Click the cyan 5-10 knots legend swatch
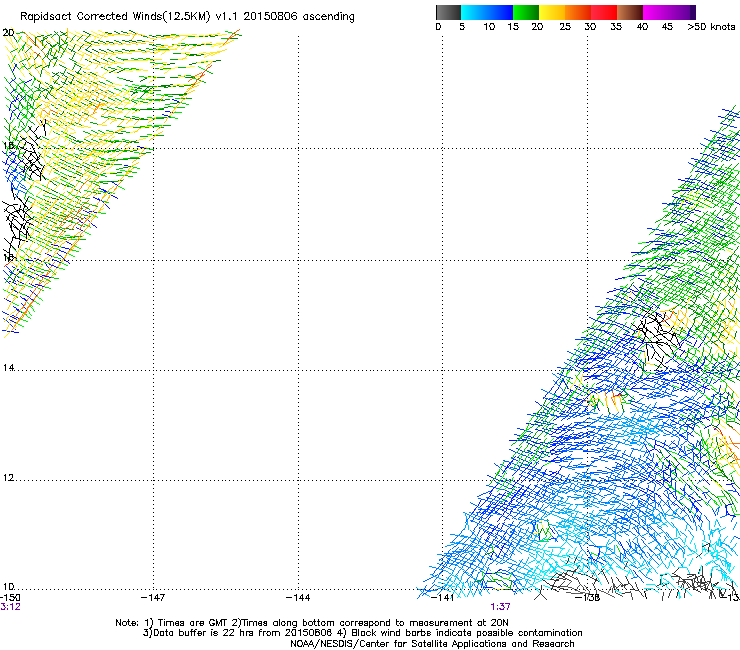The width and height of the screenshot is (740, 650). click(x=474, y=12)
